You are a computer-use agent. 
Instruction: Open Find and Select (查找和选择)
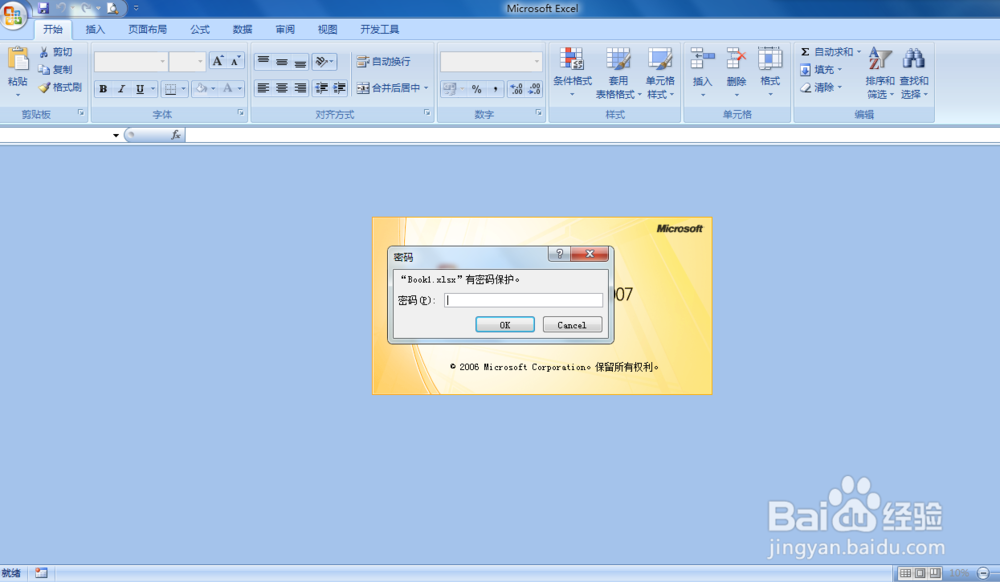(914, 73)
